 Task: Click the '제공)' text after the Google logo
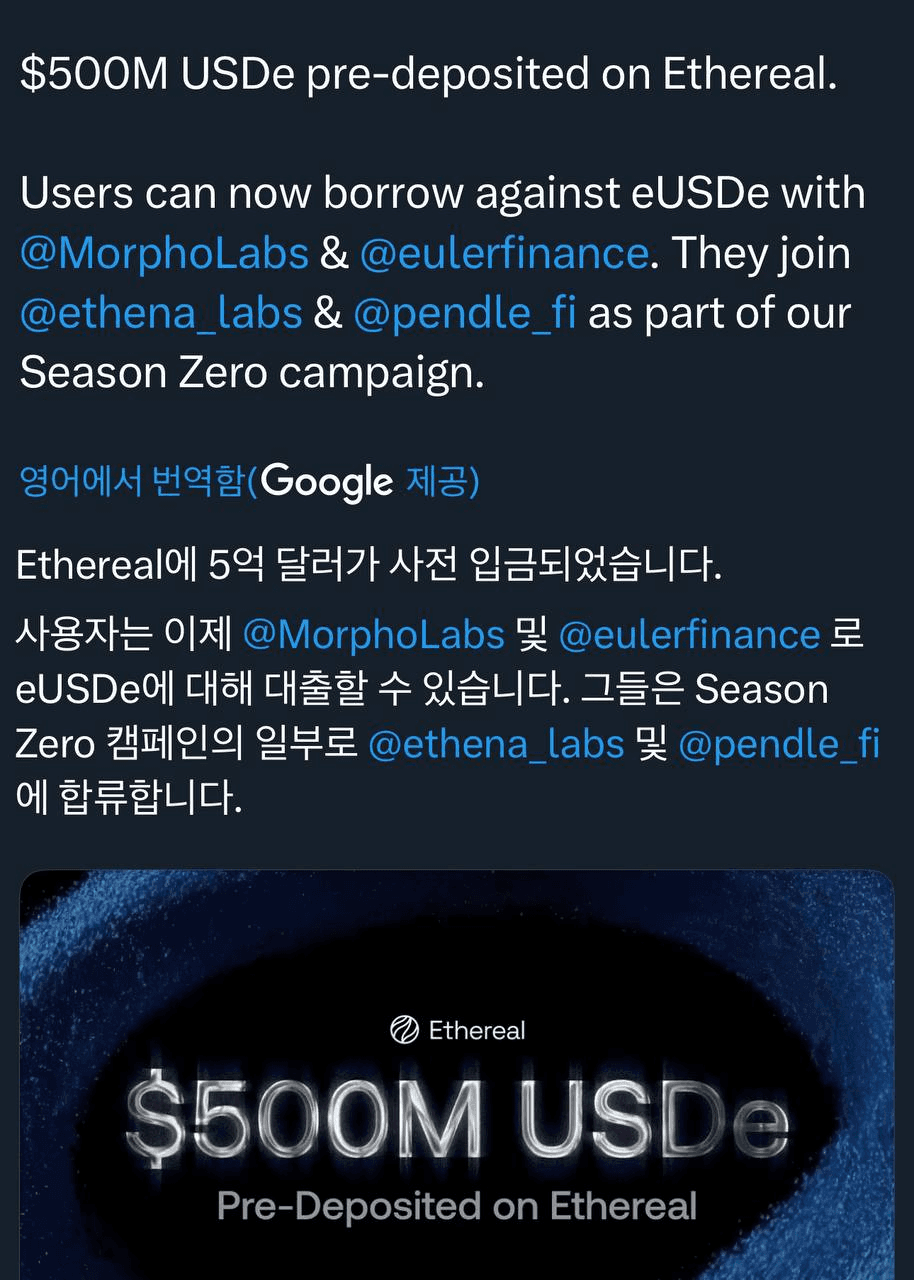pos(443,481)
